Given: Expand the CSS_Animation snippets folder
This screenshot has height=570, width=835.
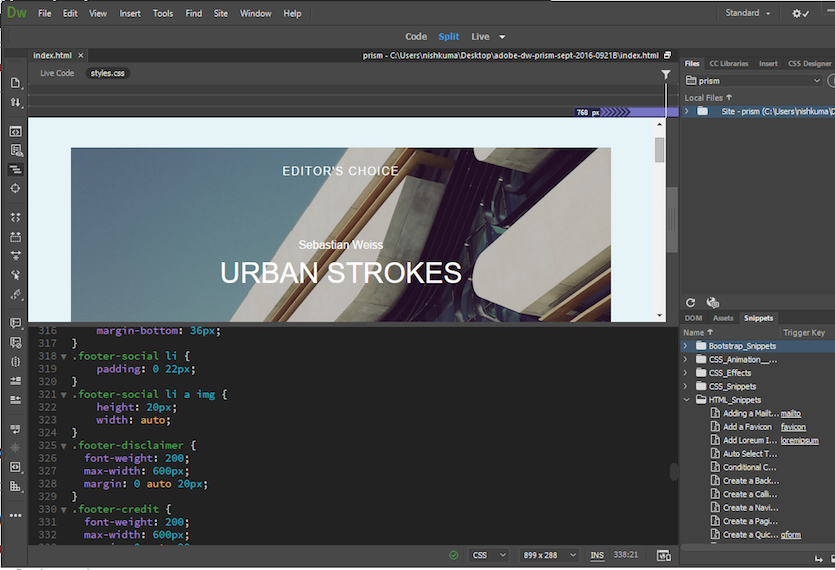Looking at the screenshot, I should pos(686,360).
